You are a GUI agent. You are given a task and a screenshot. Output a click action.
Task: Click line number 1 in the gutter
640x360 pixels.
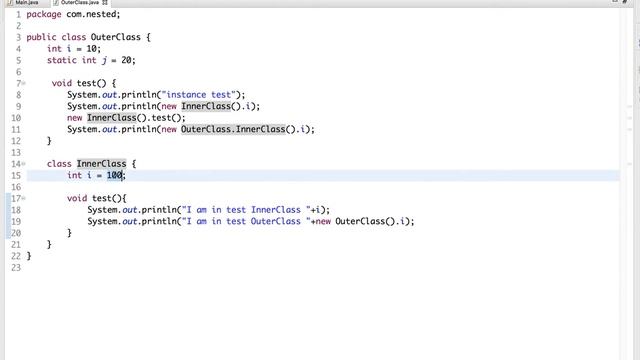pyautogui.click(x=18, y=14)
